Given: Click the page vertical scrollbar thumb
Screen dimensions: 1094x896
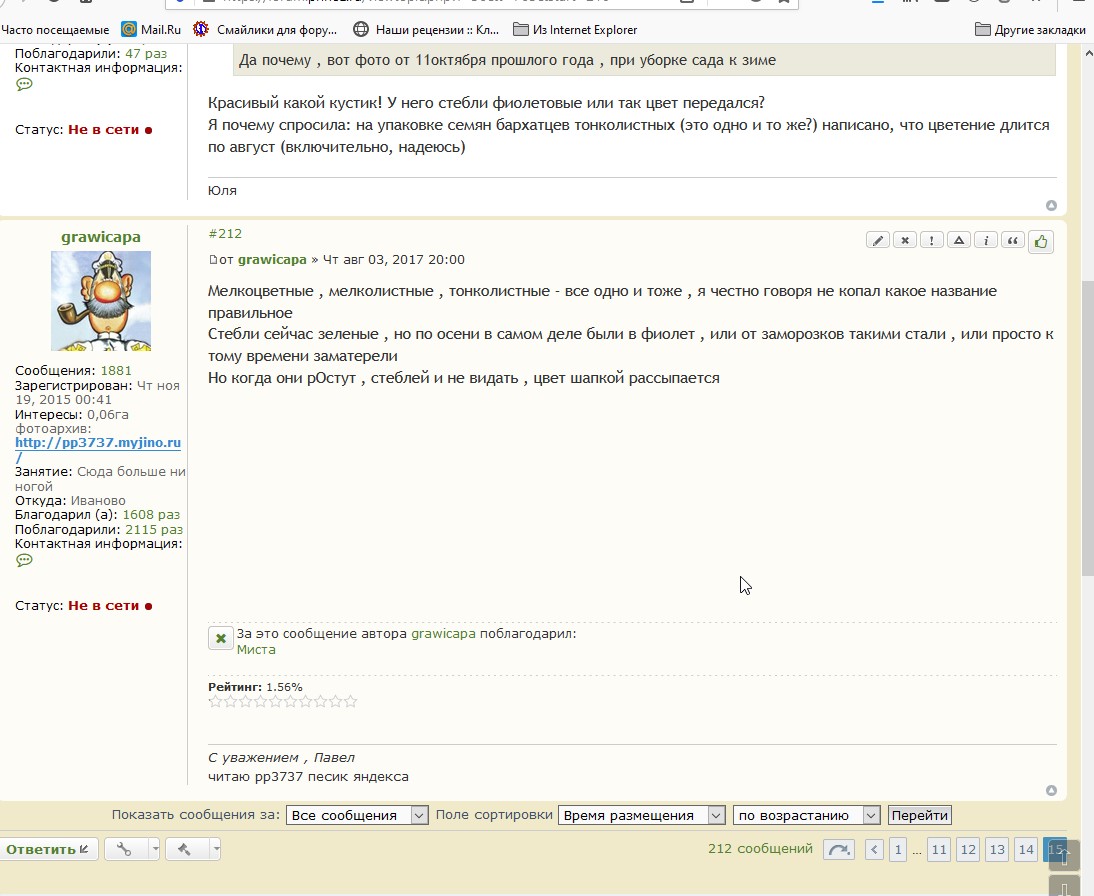Looking at the screenshot, I should (1088, 428).
